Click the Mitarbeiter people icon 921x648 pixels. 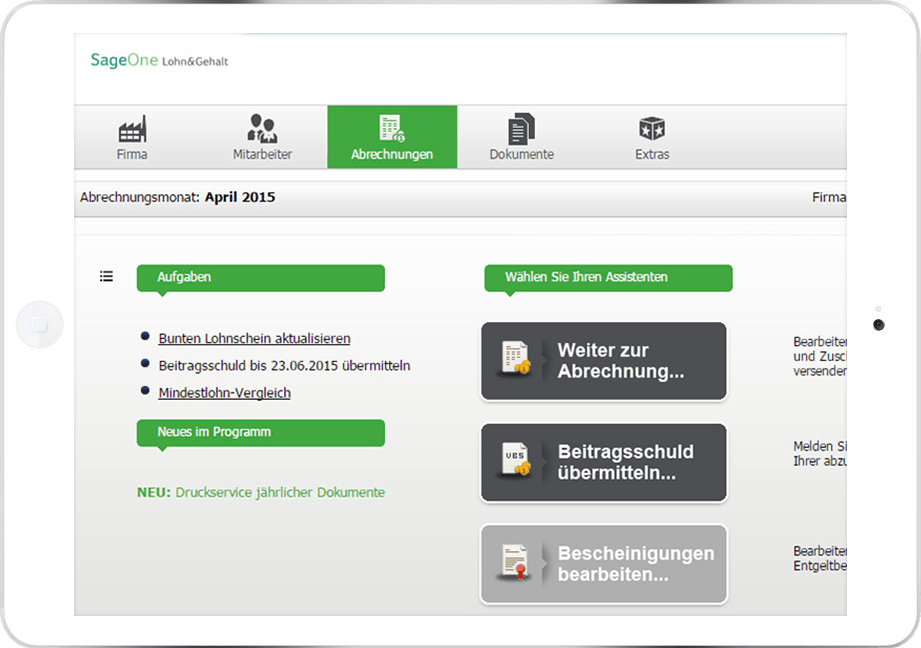click(x=262, y=129)
